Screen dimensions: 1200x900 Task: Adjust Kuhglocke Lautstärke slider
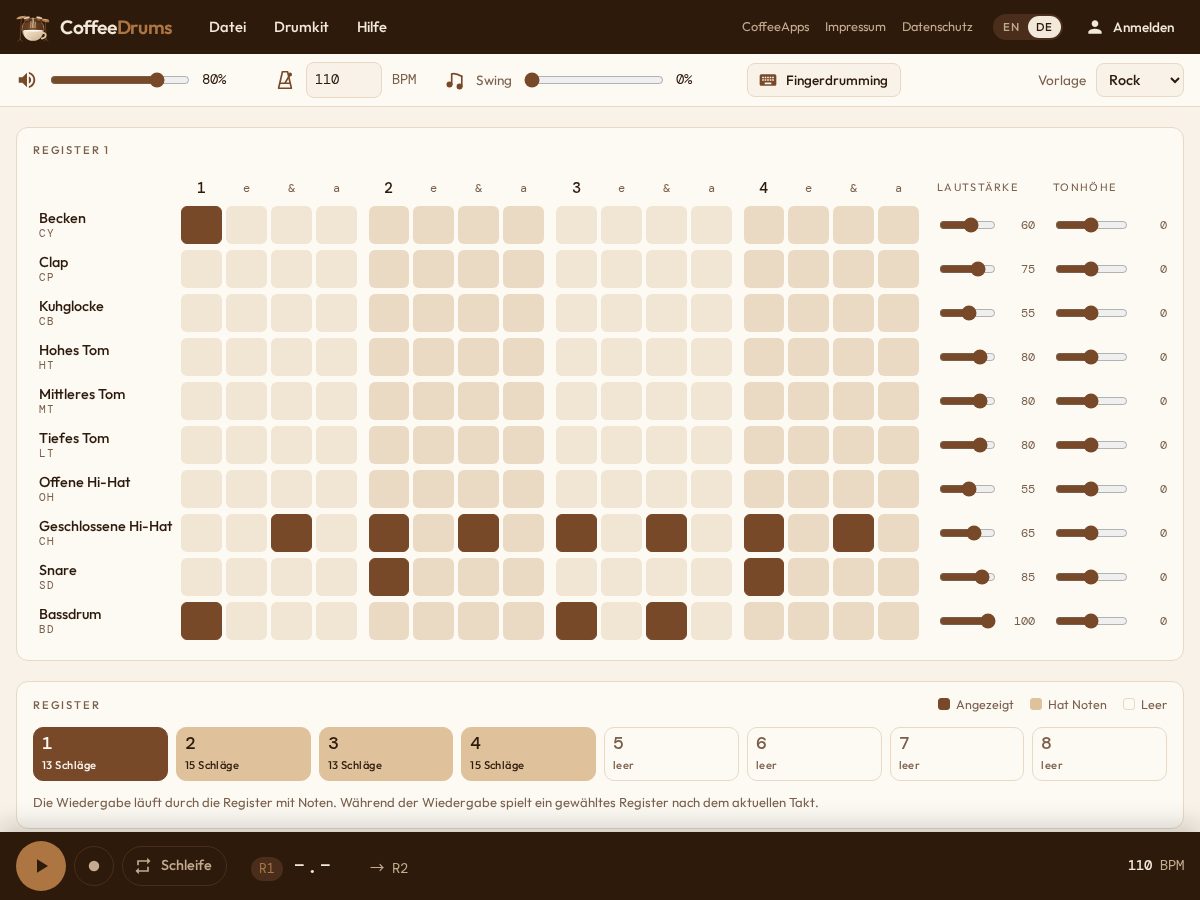coord(968,313)
